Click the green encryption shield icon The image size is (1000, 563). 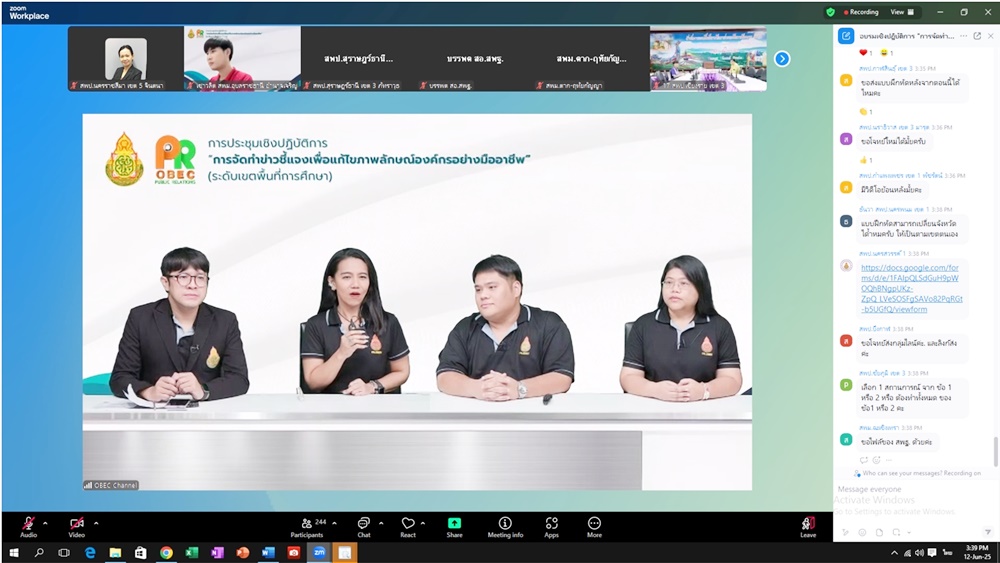pyautogui.click(x=830, y=11)
